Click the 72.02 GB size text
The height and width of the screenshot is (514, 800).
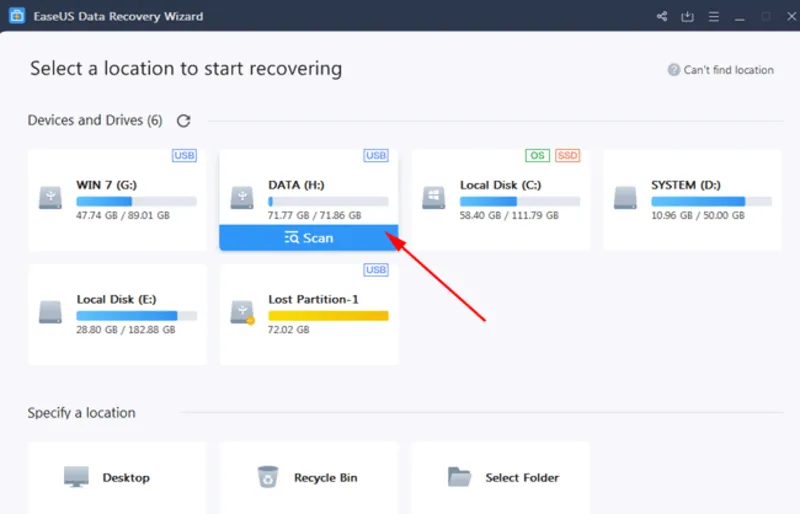point(289,330)
